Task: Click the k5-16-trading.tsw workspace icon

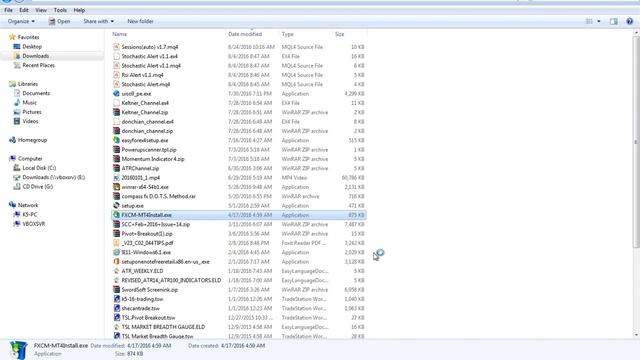Action: 116,299
